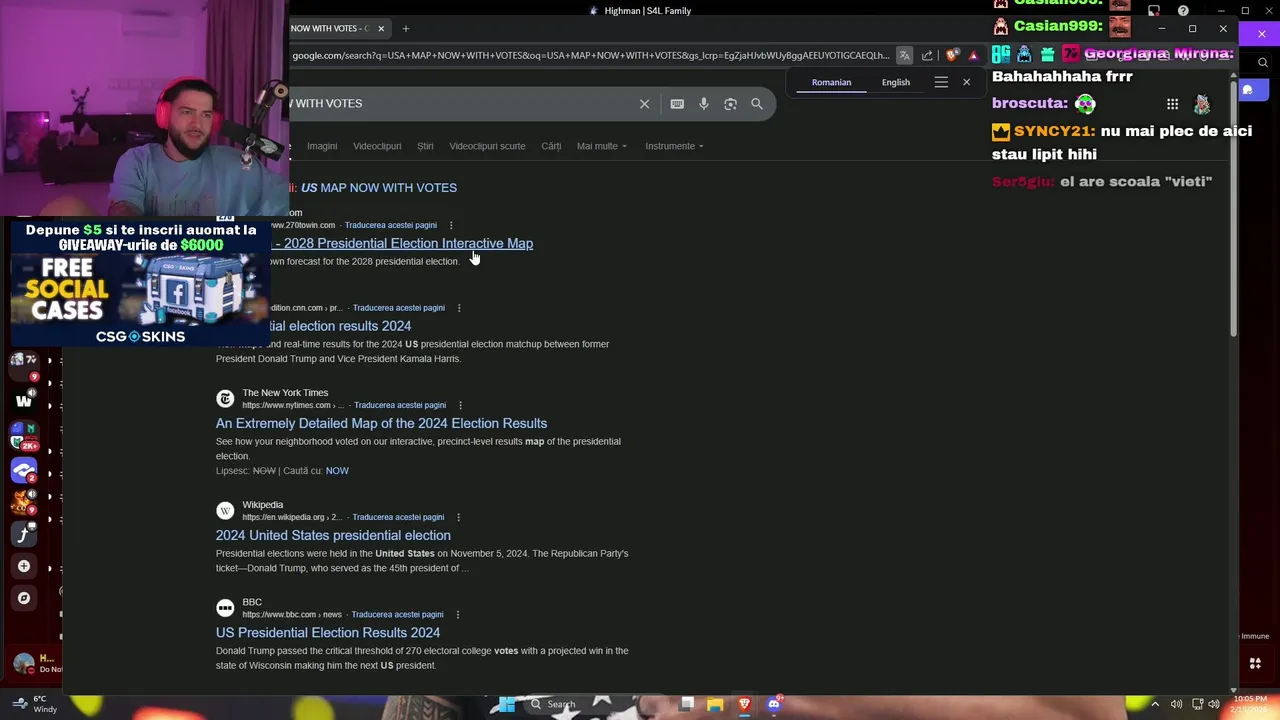Open the Discord server with W logo
The height and width of the screenshot is (720, 1280).
point(24,401)
